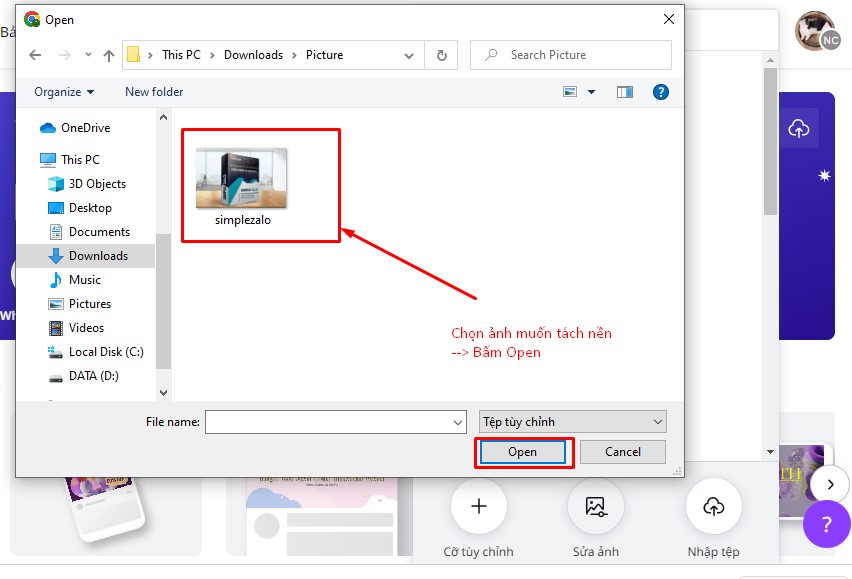Click the Canva help question mark button
Image resolution: width=852 pixels, height=579 pixels.
tap(826, 524)
